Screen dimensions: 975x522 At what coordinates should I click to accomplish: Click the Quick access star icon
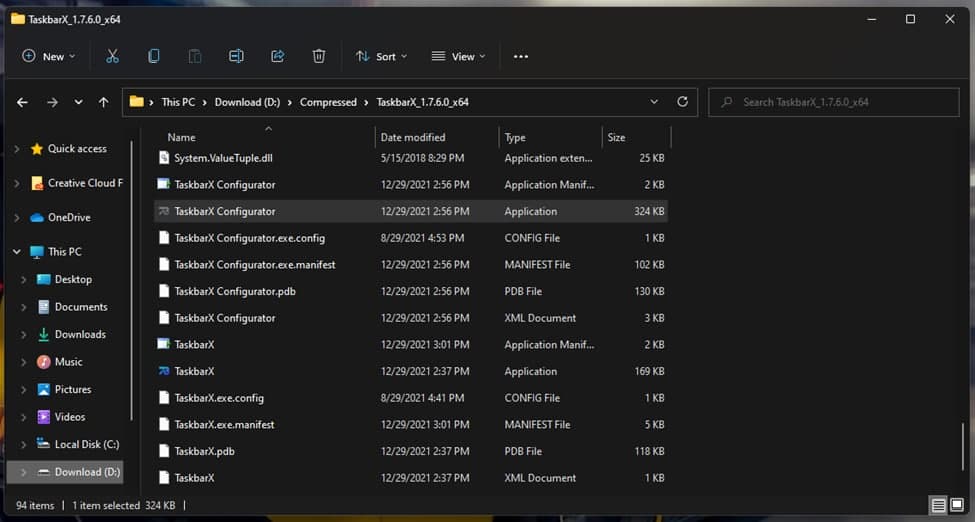(37, 149)
